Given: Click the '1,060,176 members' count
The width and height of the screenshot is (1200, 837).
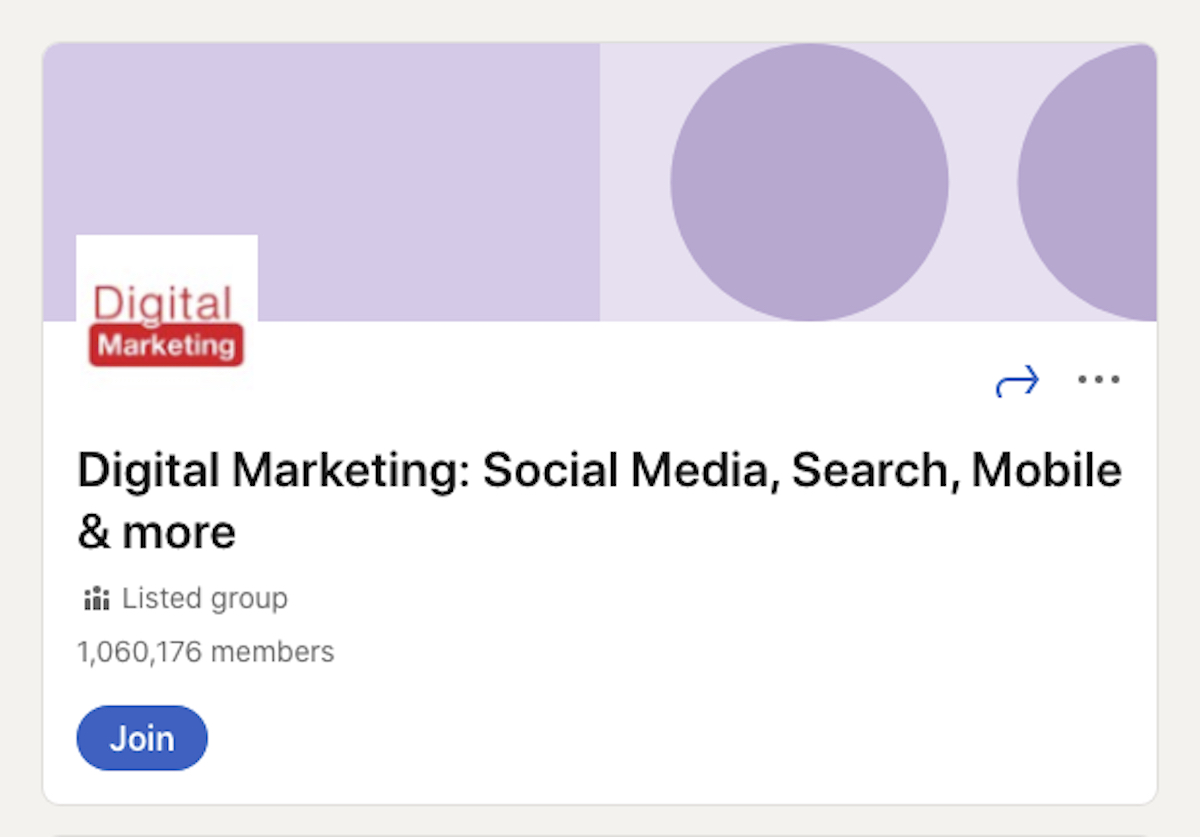Looking at the screenshot, I should click(205, 651).
